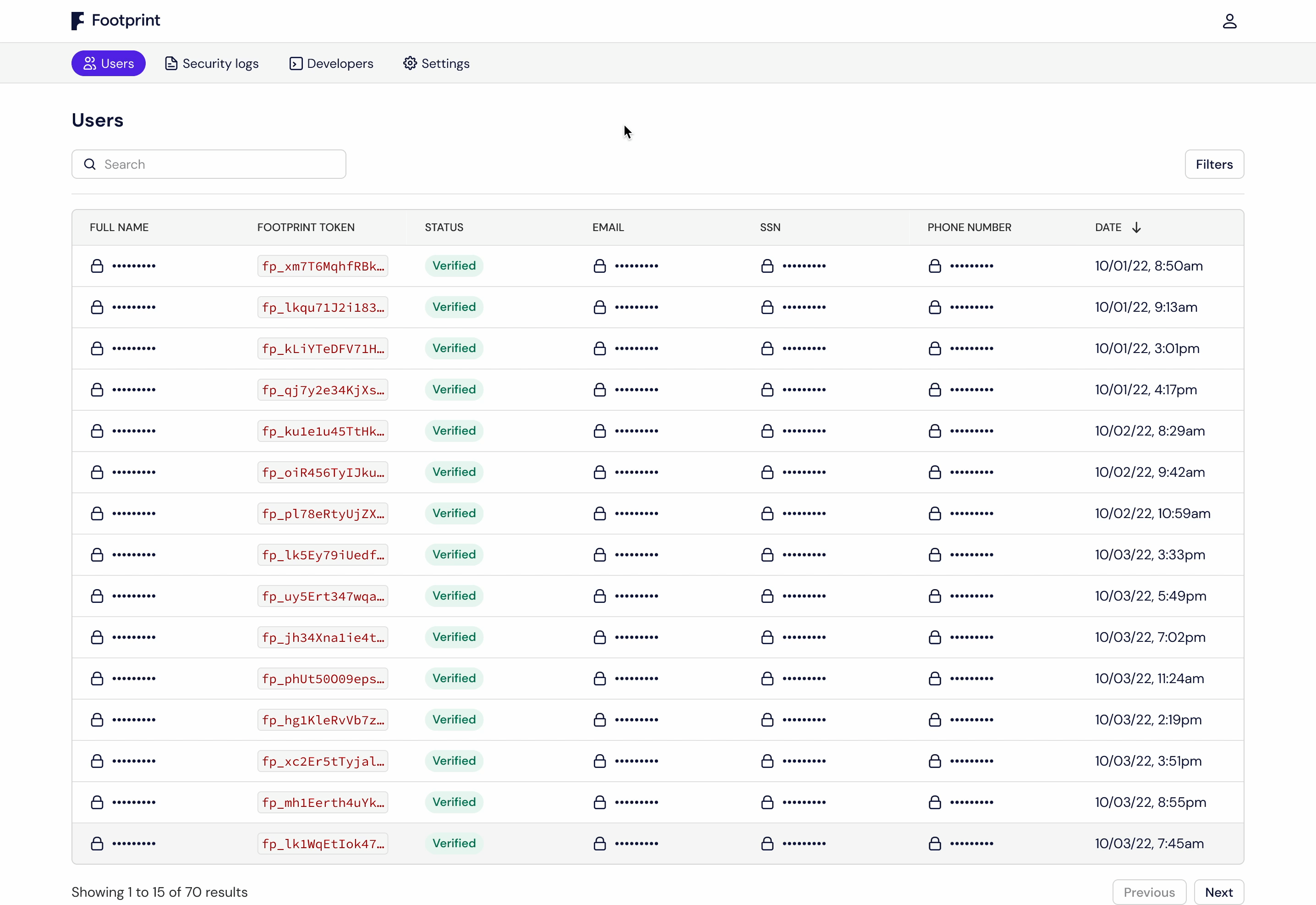Sort by the DATE column header
Image resolution: width=1316 pixels, height=905 pixels.
pos(1108,227)
